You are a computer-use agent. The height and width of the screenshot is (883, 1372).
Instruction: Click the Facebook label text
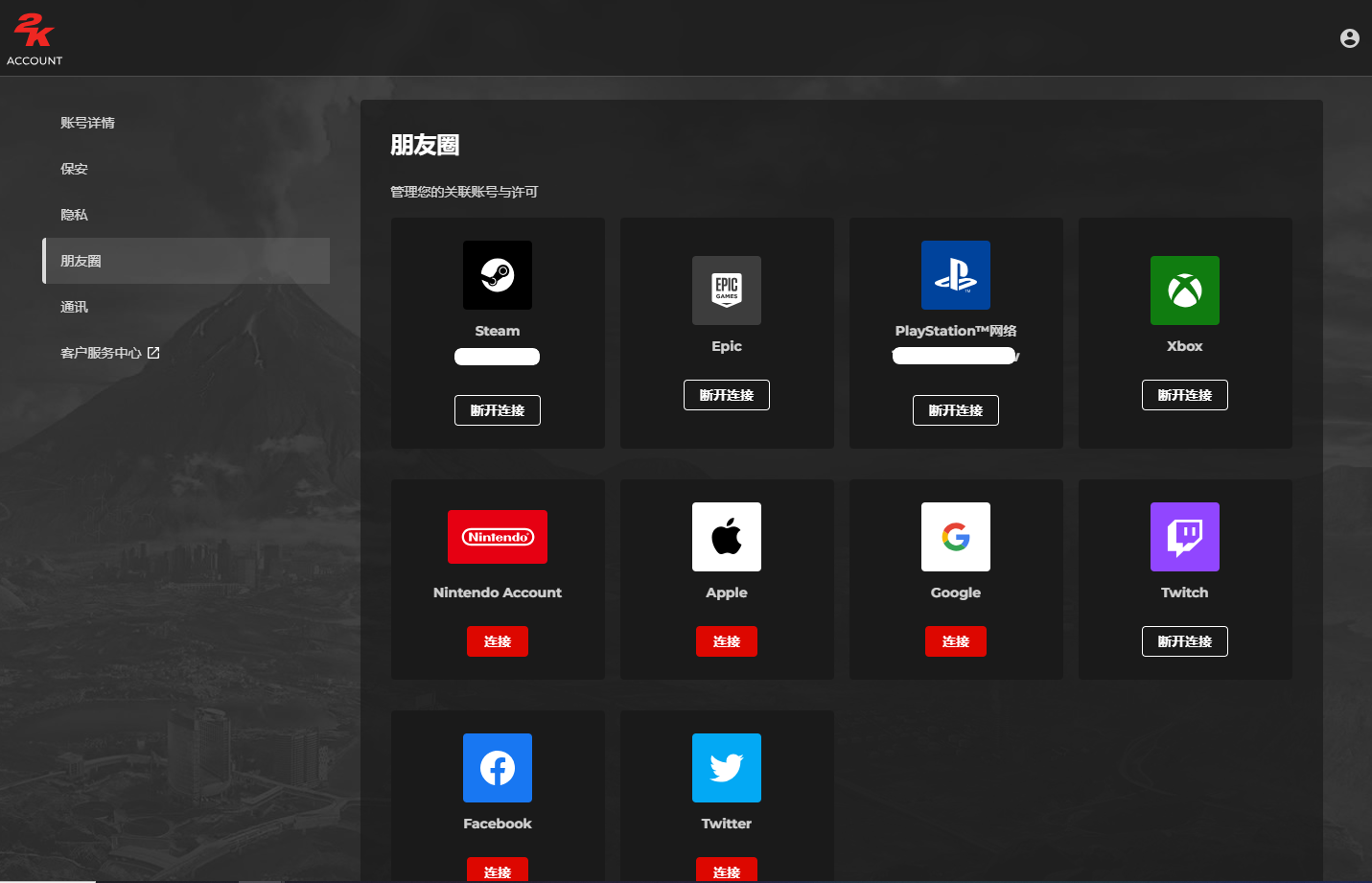pos(498,824)
